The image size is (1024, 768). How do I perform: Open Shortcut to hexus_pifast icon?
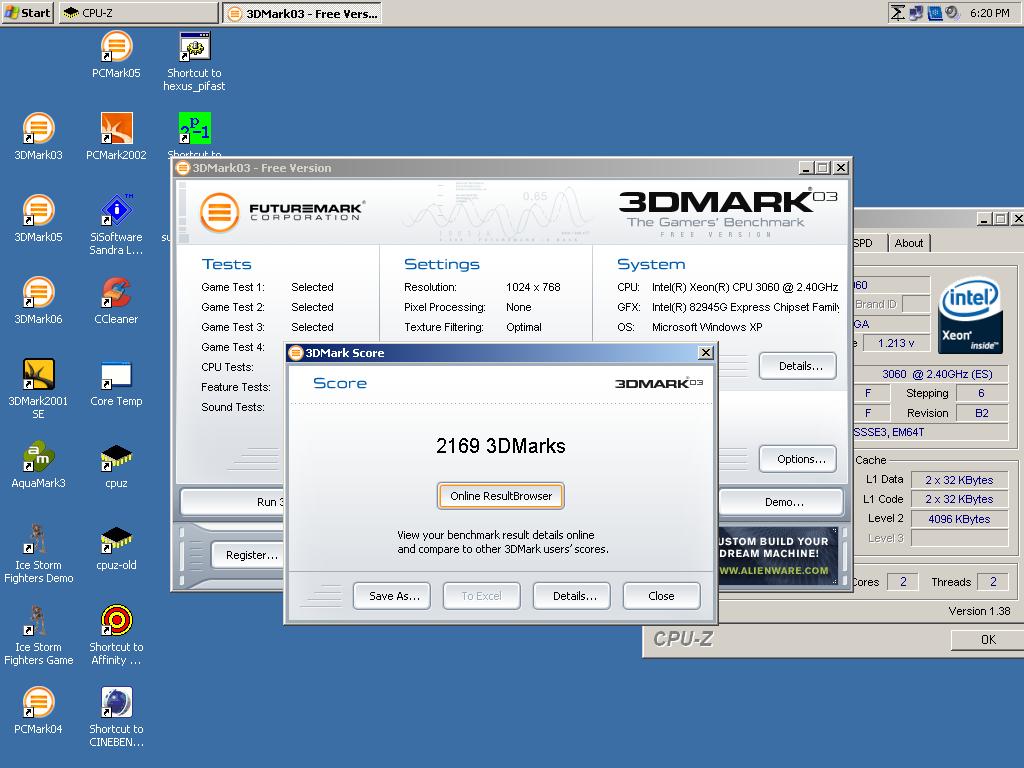[x=194, y=61]
